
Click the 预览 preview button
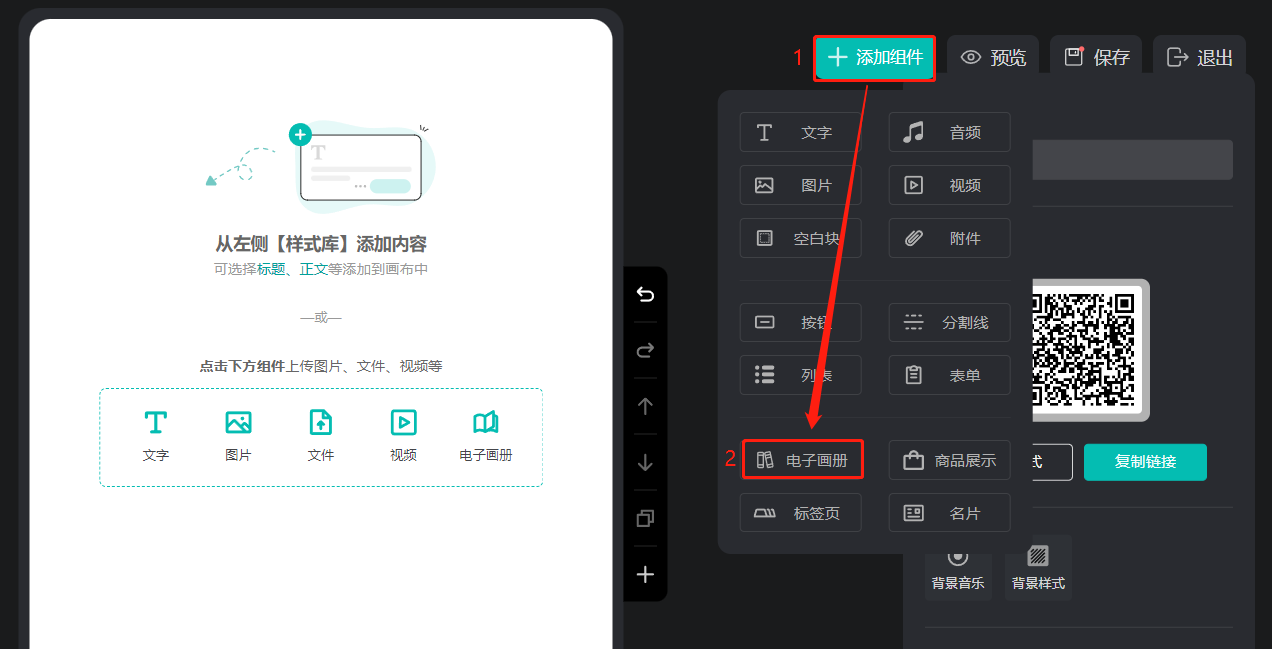point(993,58)
